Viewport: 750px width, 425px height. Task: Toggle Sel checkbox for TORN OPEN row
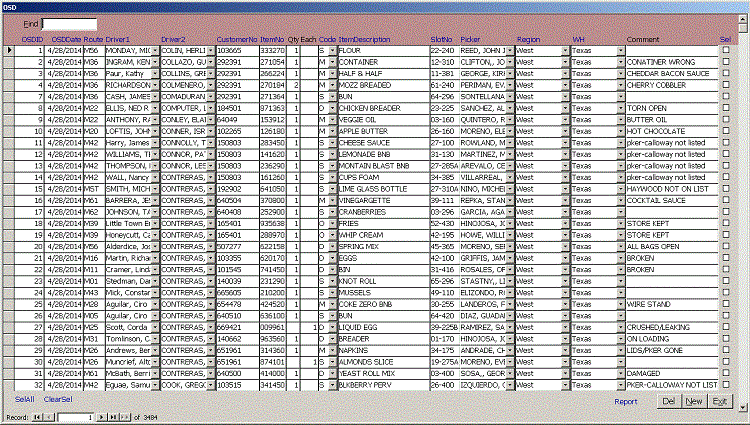point(726,108)
